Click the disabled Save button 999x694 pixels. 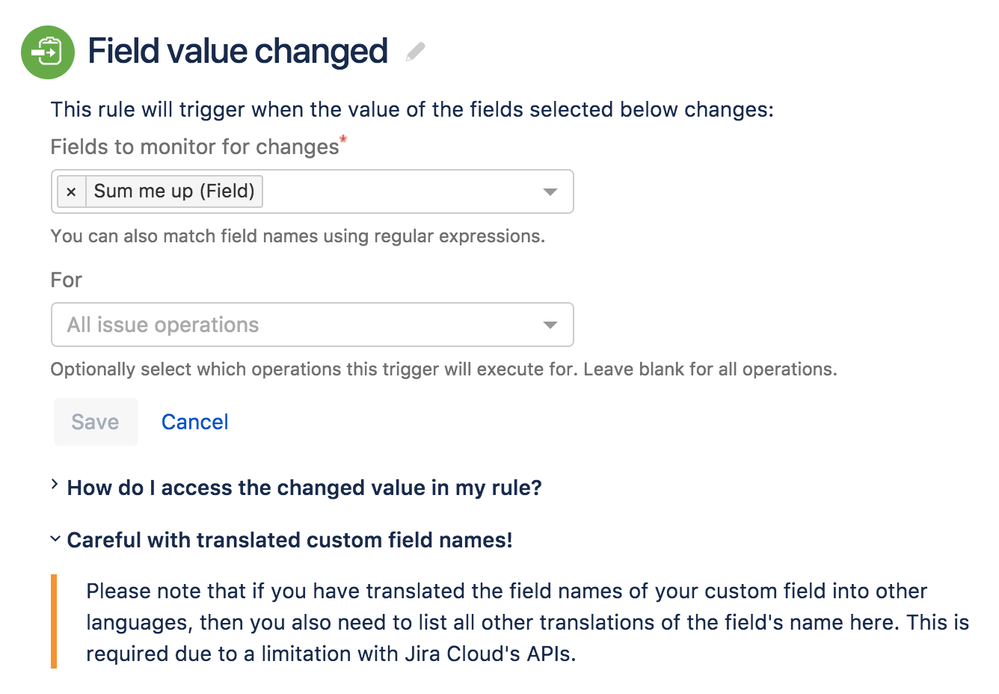(x=96, y=422)
